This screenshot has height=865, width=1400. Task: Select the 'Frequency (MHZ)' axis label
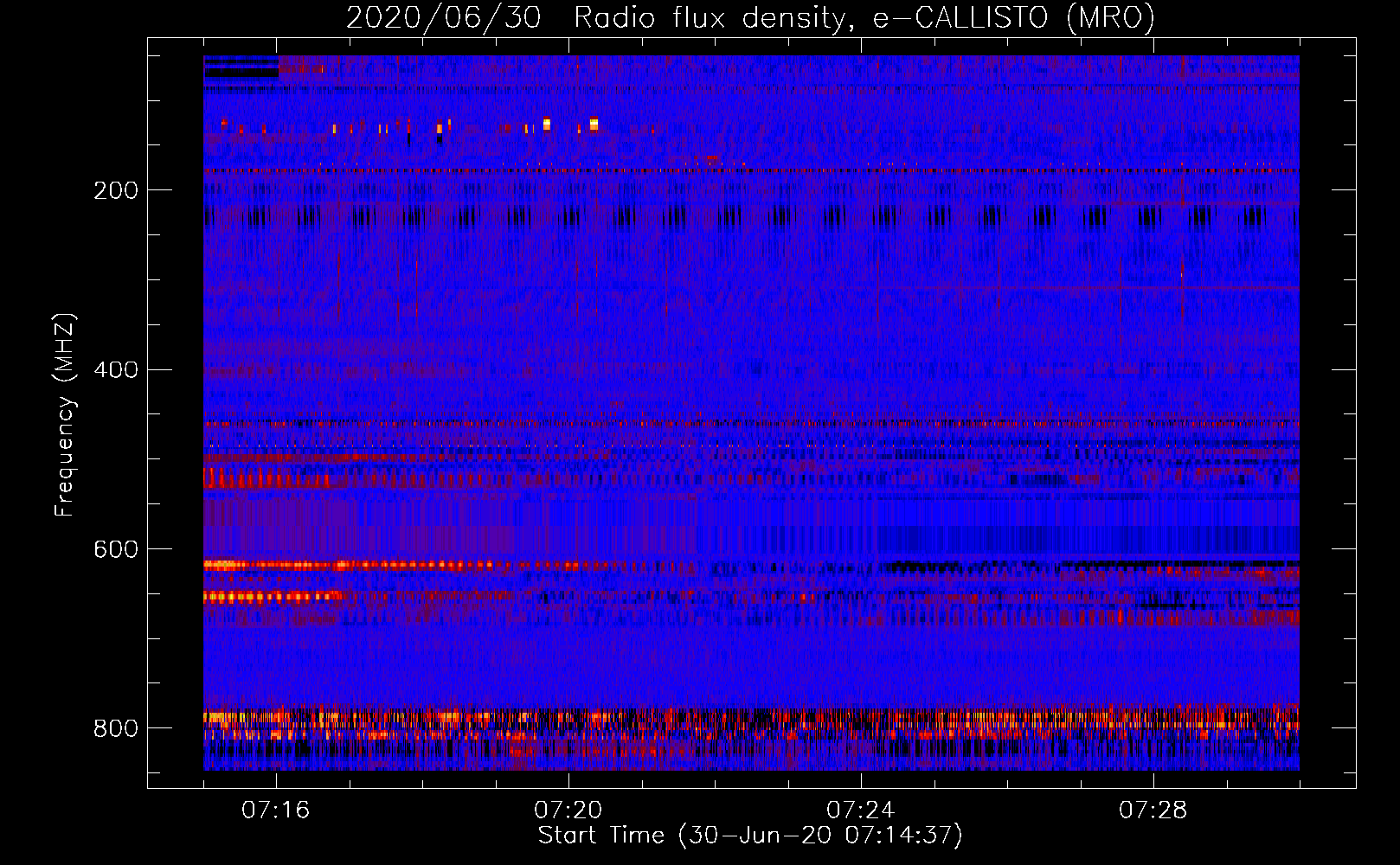click(x=65, y=415)
